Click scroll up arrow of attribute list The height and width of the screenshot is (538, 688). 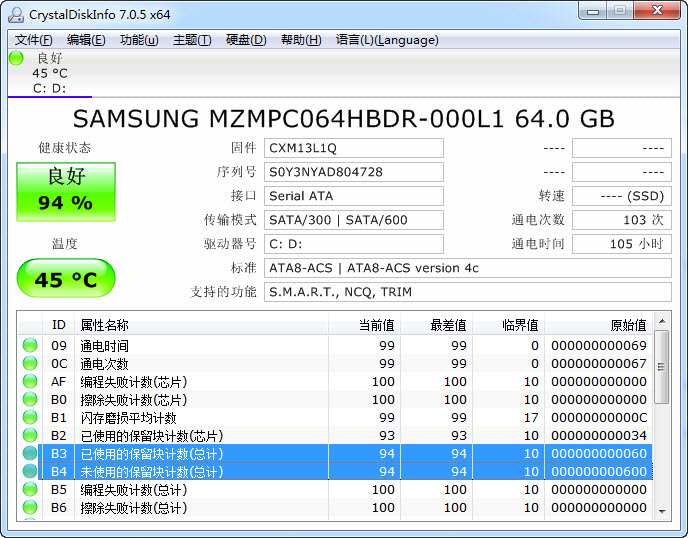662,322
